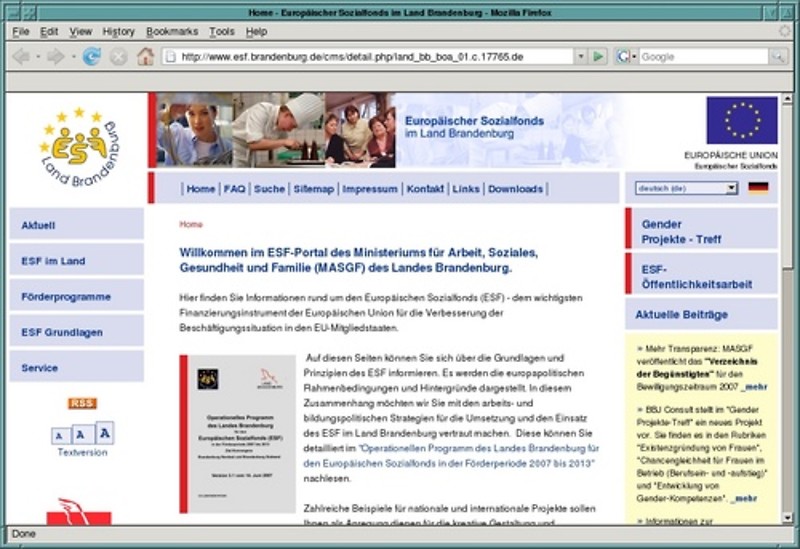Open the URL history dropdown arrow
The image size is (800, 549).
(x=581, y=56)
